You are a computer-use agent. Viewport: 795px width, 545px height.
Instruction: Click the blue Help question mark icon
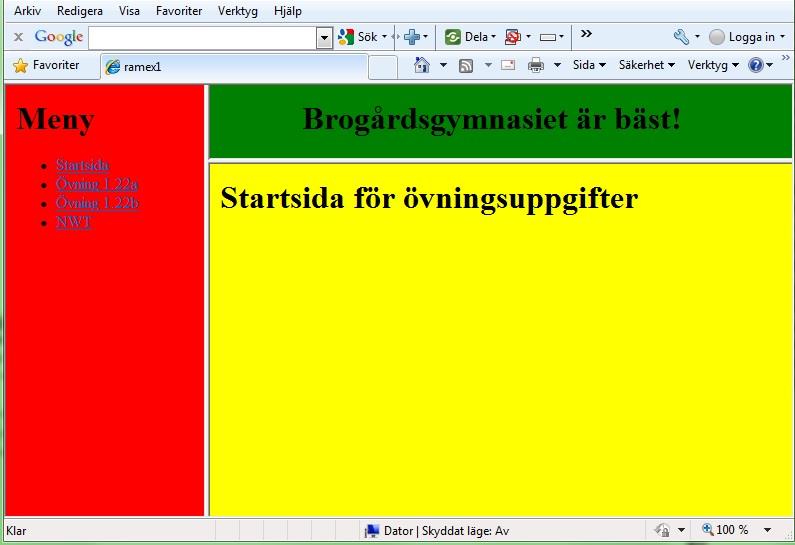pos(755,65)
